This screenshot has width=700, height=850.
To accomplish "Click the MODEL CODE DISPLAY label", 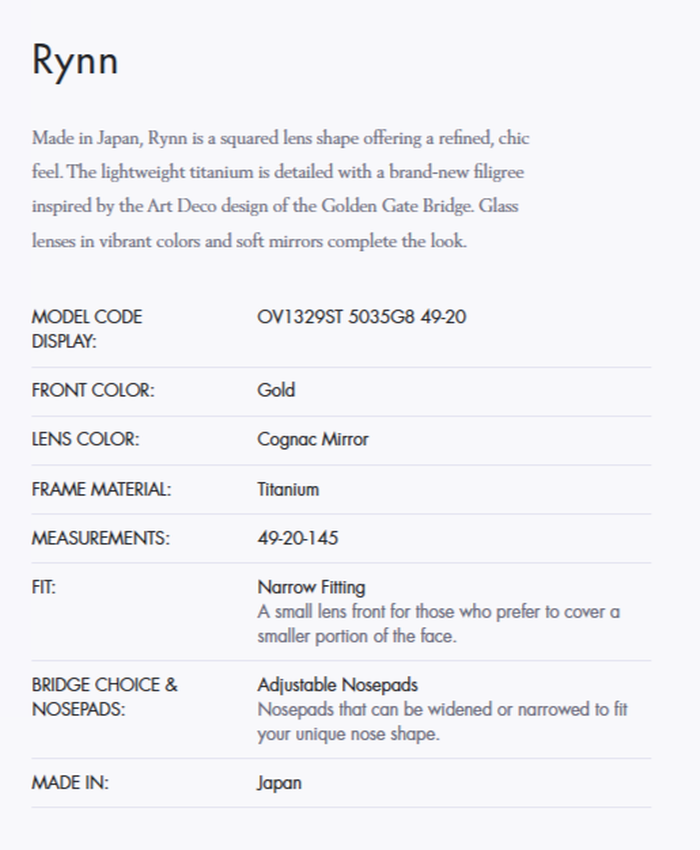I will 87,329.
